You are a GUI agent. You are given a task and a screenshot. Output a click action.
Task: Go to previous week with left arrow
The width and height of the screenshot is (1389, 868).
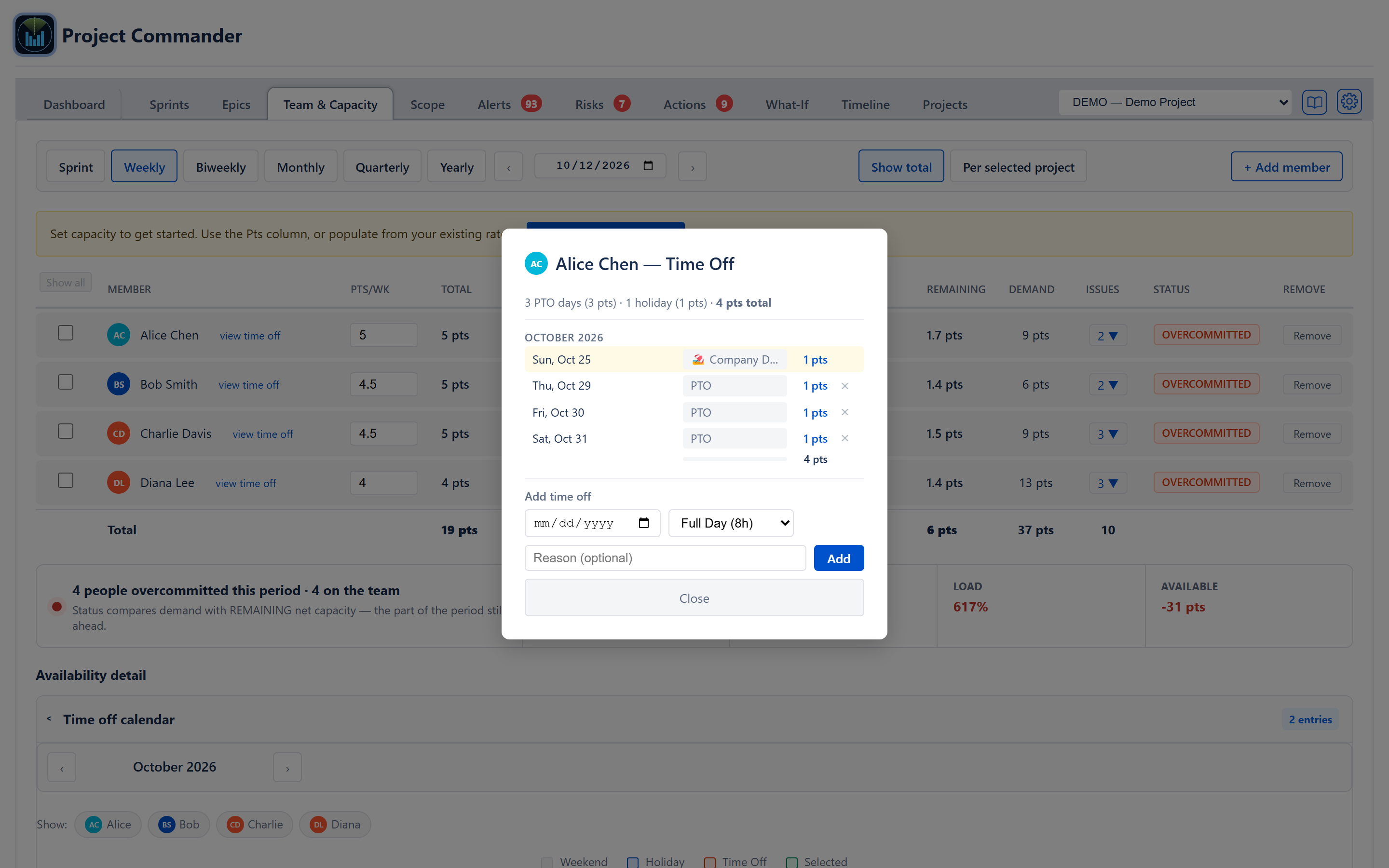[508, 166]
